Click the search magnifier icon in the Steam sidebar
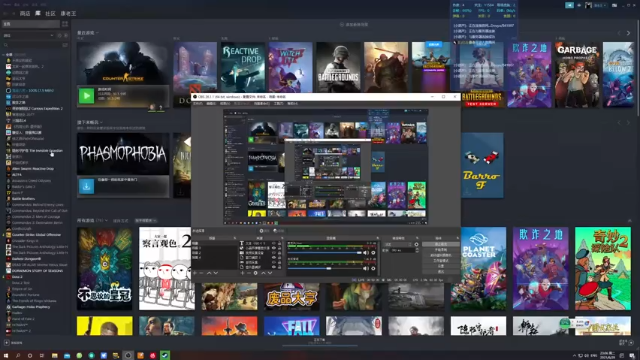 [x=6, y=45]
